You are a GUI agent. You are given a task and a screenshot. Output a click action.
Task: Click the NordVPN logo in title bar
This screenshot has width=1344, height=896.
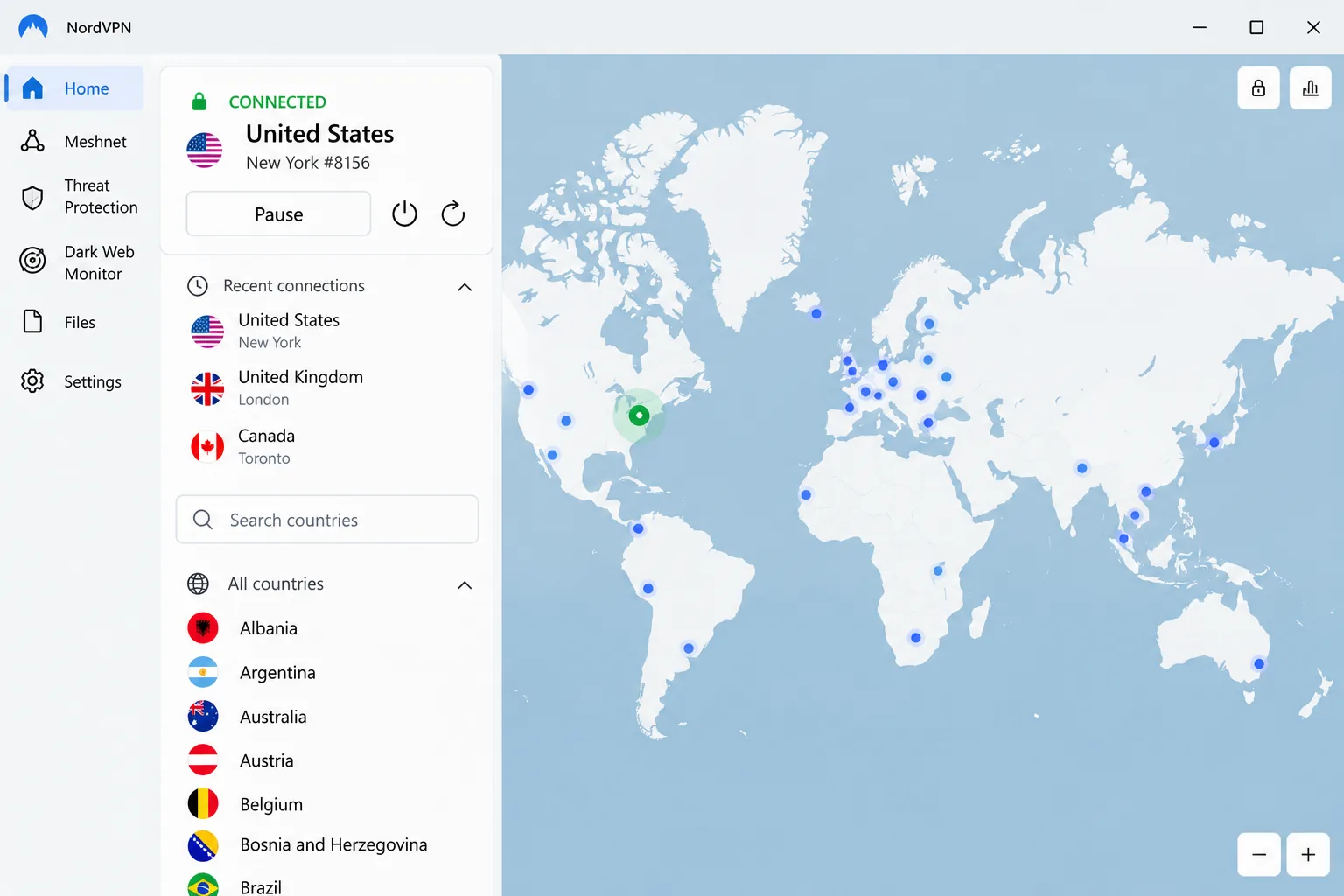pos(33,27)
